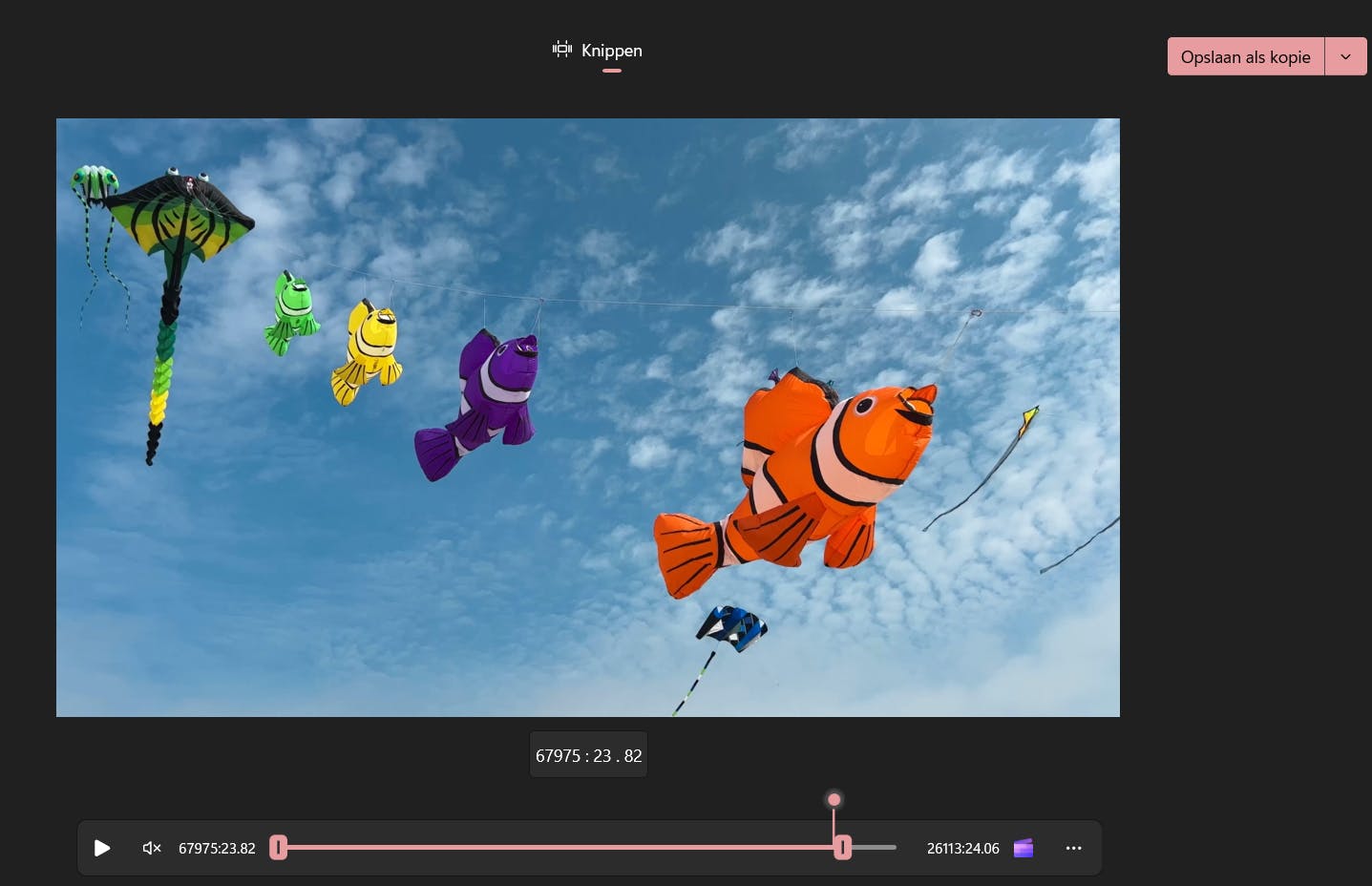This screenshot has height=886, width=1372.
Task: Click the current time 67975:23.82 label
Action: click(217, 849)
